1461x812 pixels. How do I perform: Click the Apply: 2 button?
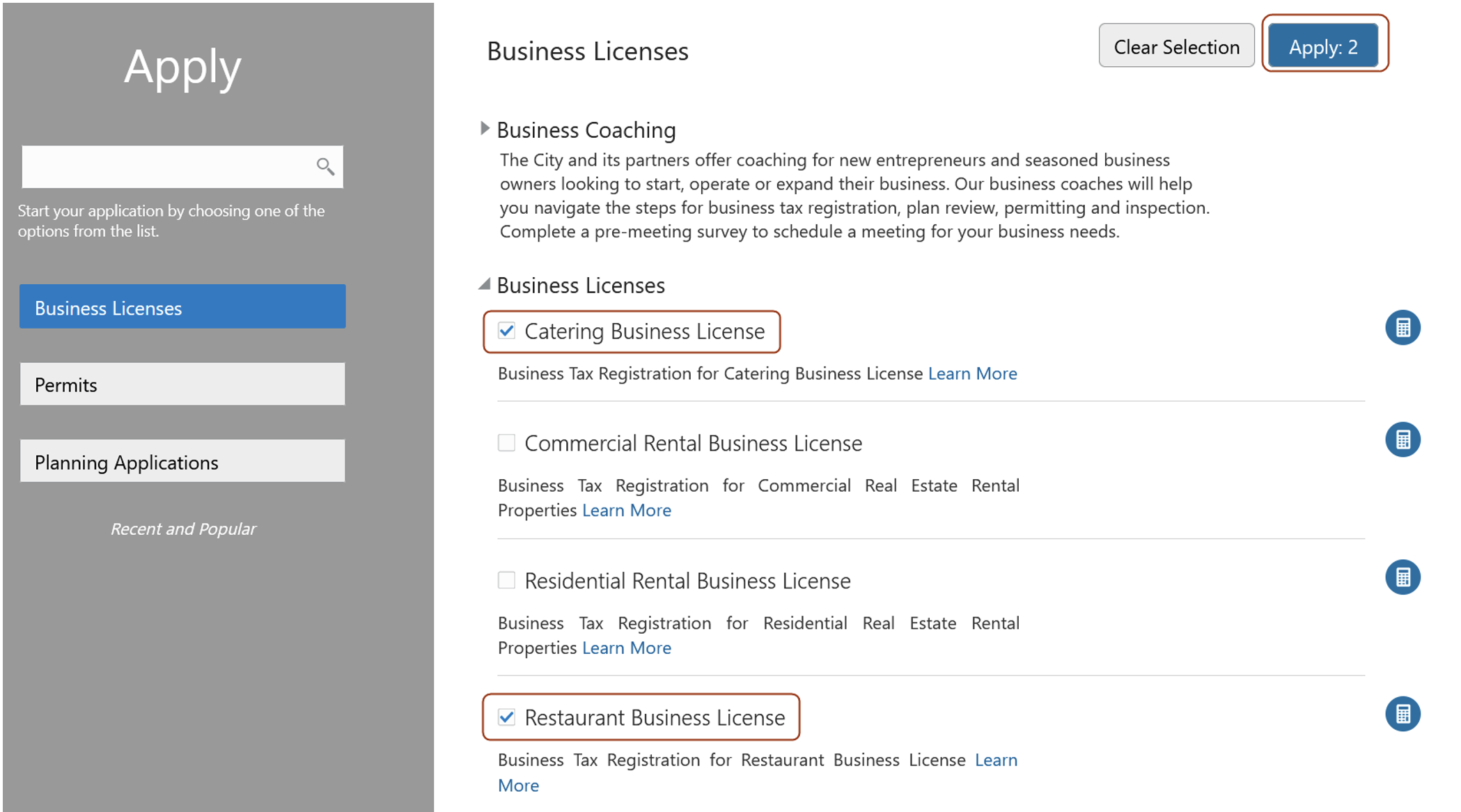point(1324,46)
